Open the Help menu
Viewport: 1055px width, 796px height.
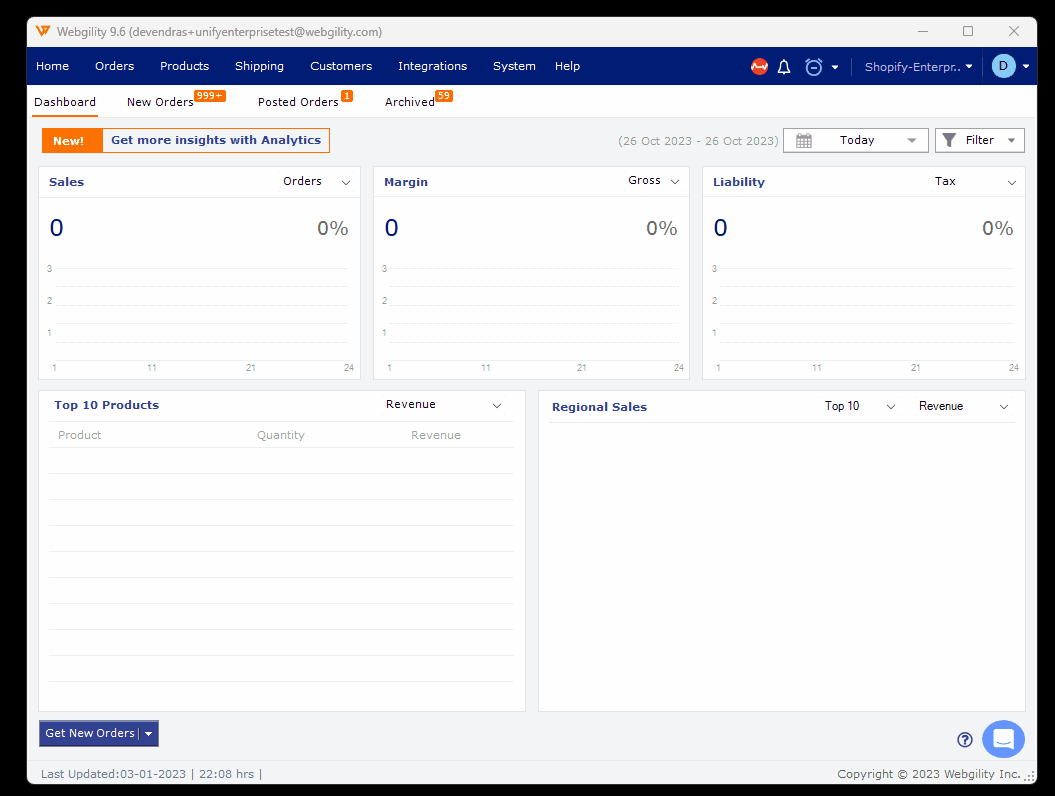pyautogui.click(x=567, y=66)
